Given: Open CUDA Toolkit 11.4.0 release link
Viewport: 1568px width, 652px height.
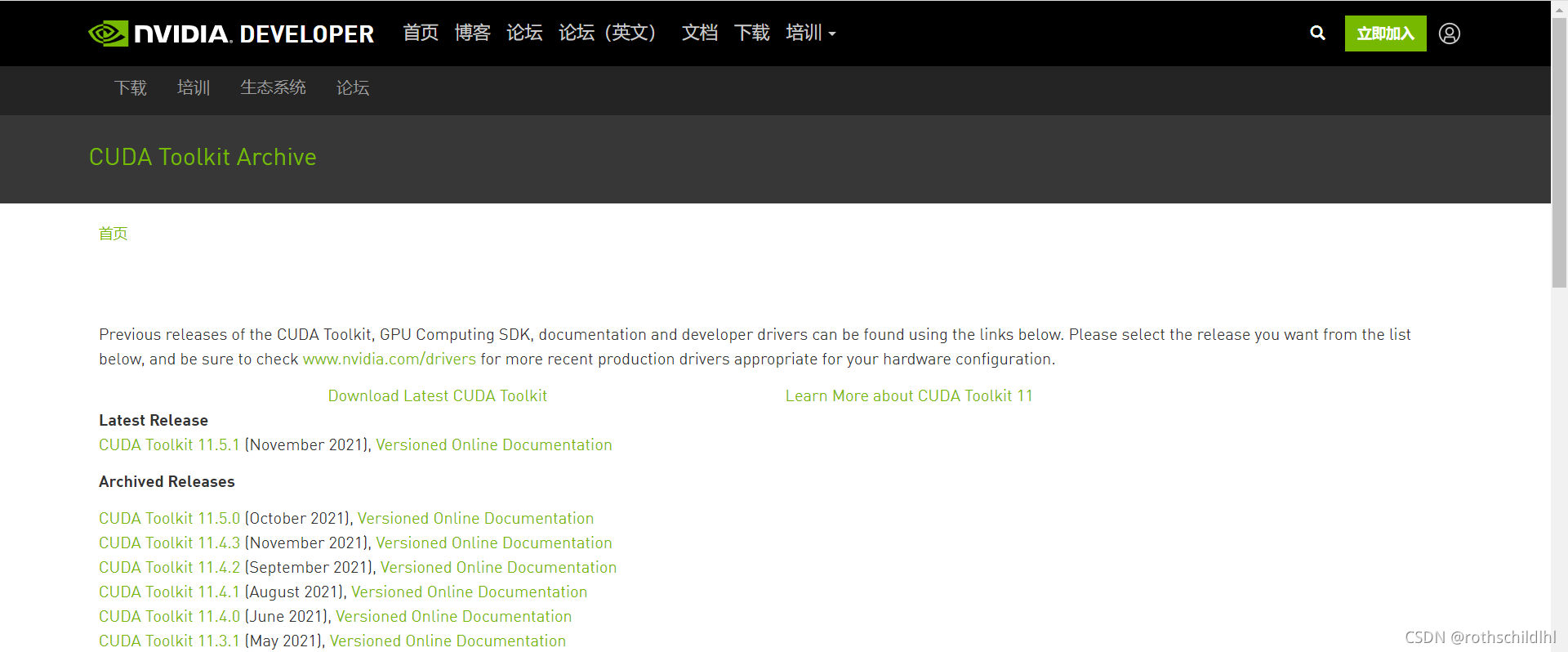Looking at the screenshot, I should point(170,617).
